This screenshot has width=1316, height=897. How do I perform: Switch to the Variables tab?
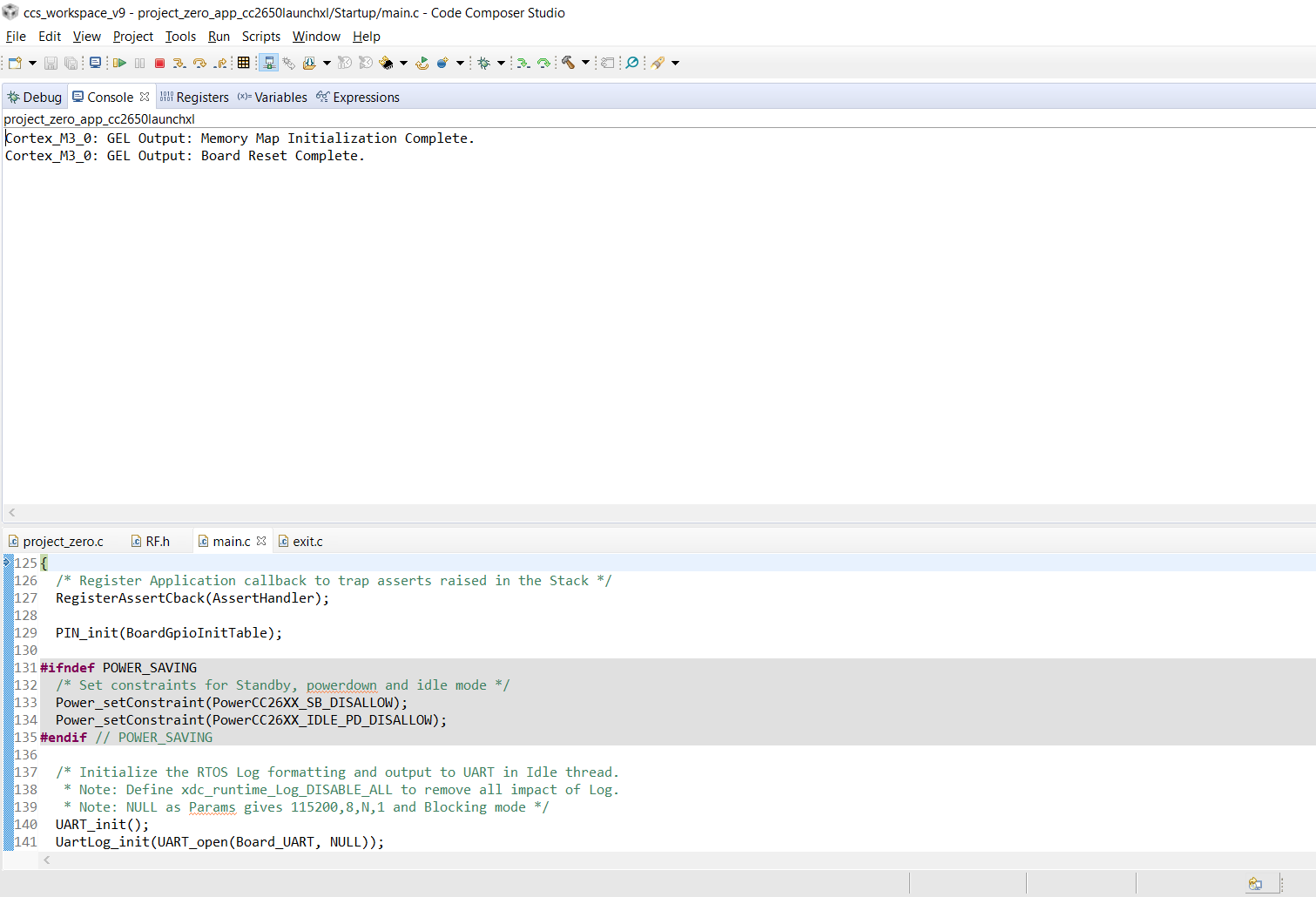(x=272, y=98)
